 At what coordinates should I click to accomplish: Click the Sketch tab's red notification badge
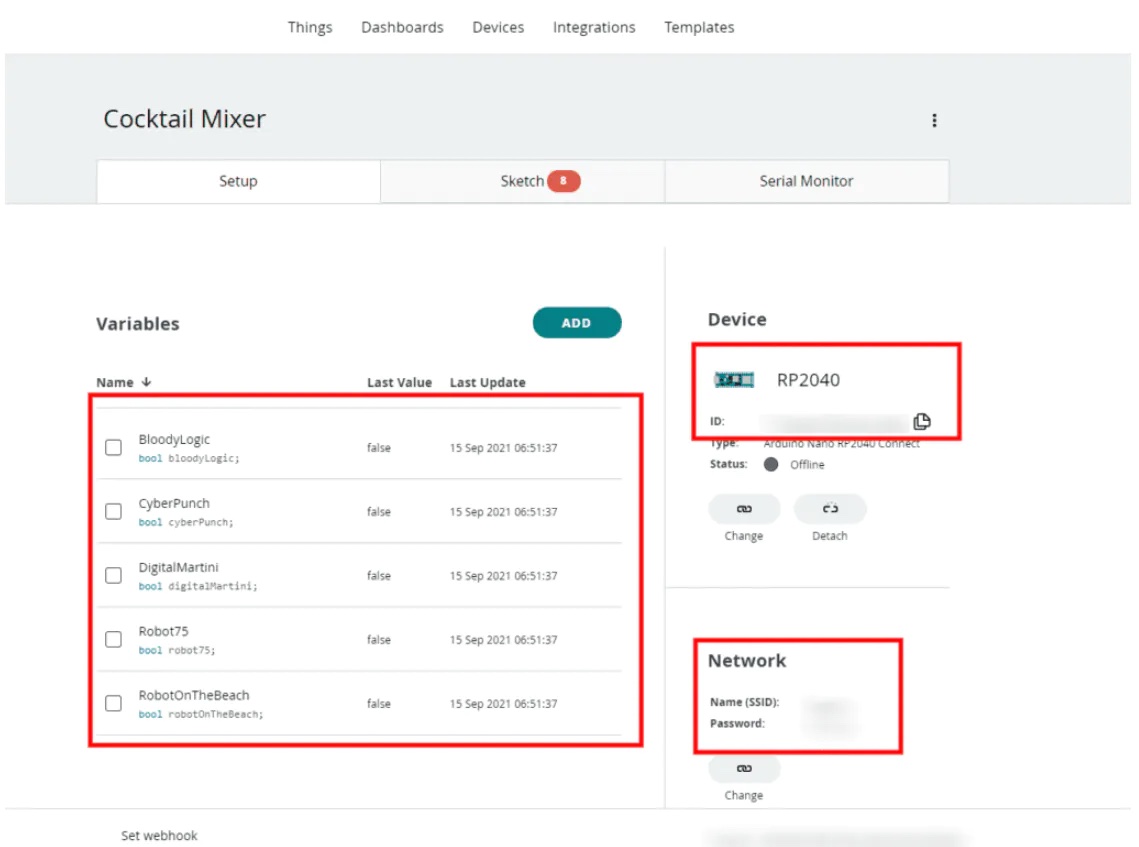563,181
